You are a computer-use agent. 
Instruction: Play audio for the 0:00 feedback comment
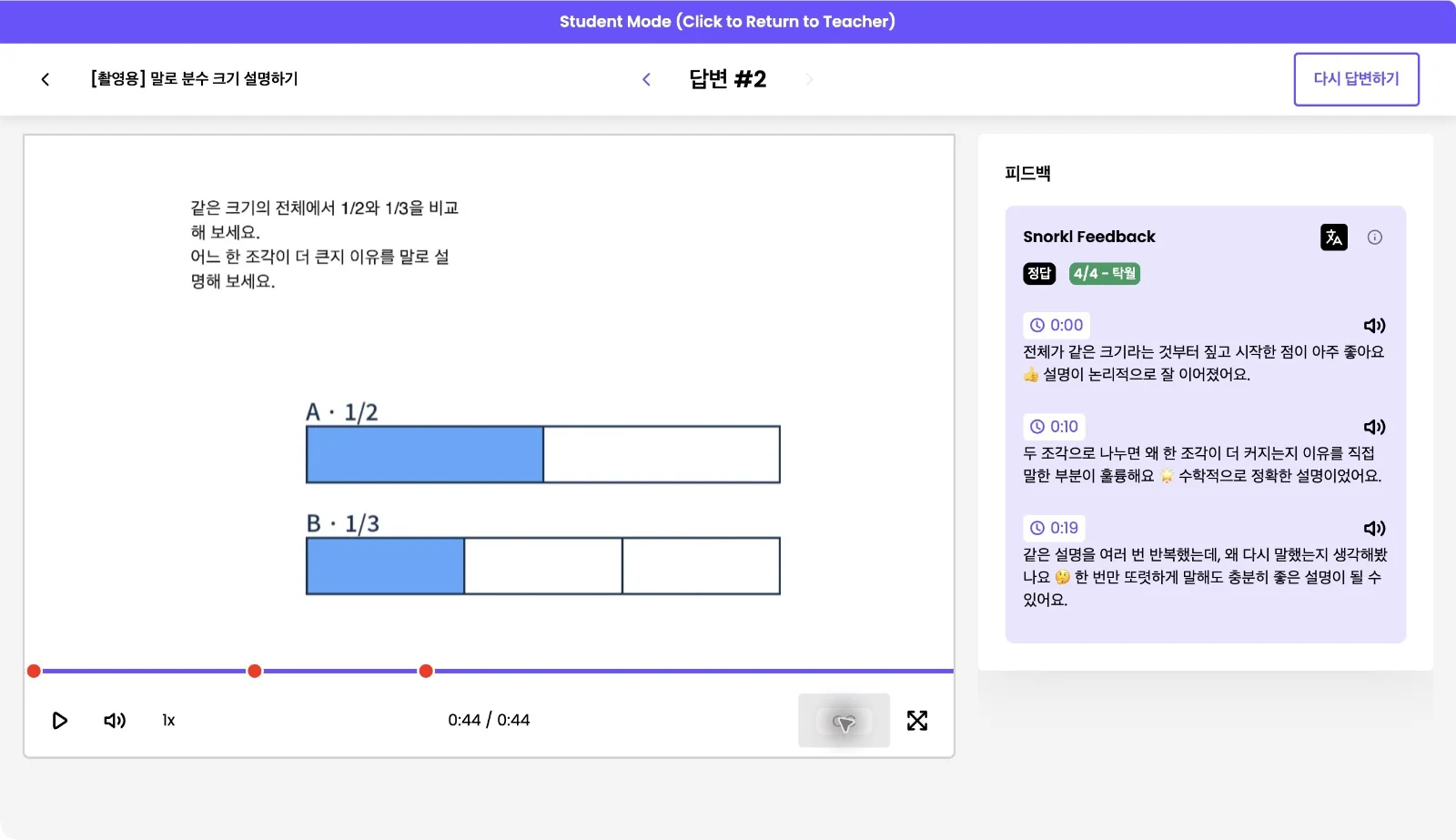[1374, 325]
